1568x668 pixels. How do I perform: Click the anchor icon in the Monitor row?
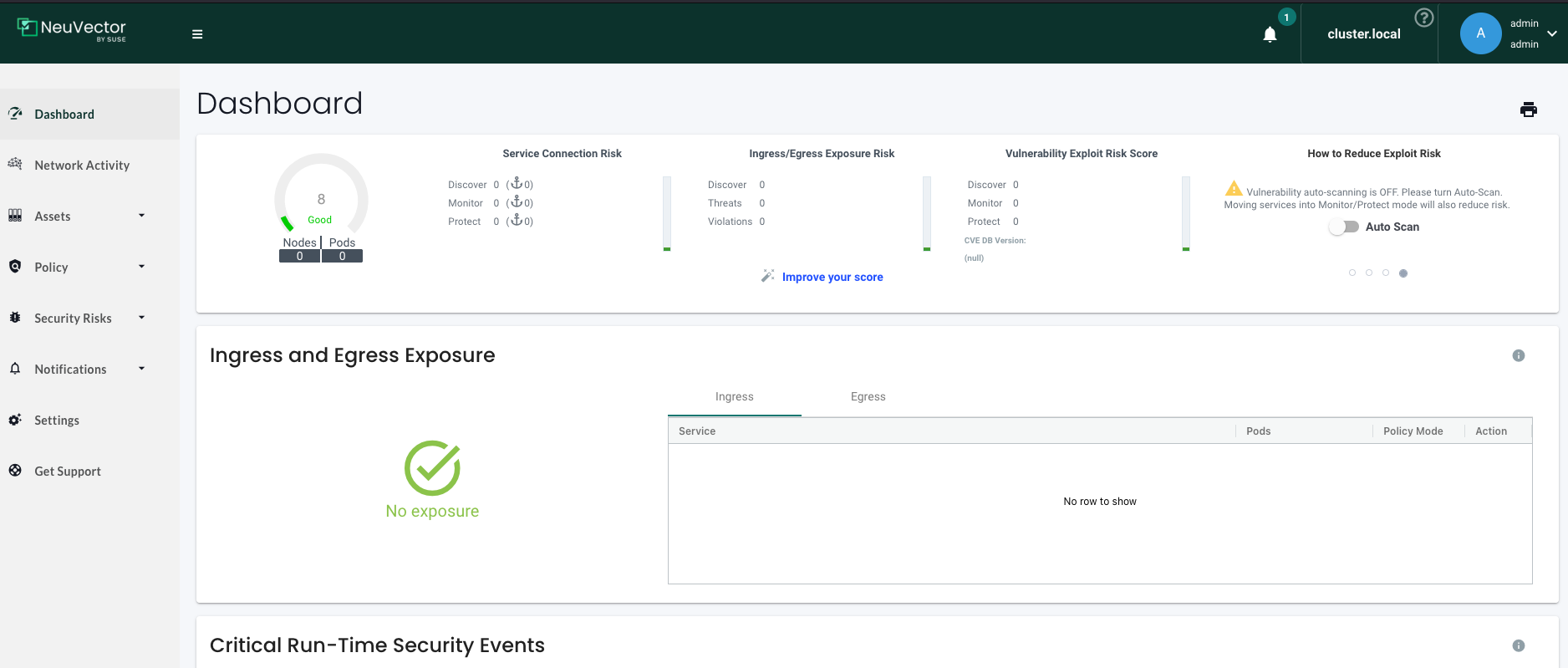[517, 201]
